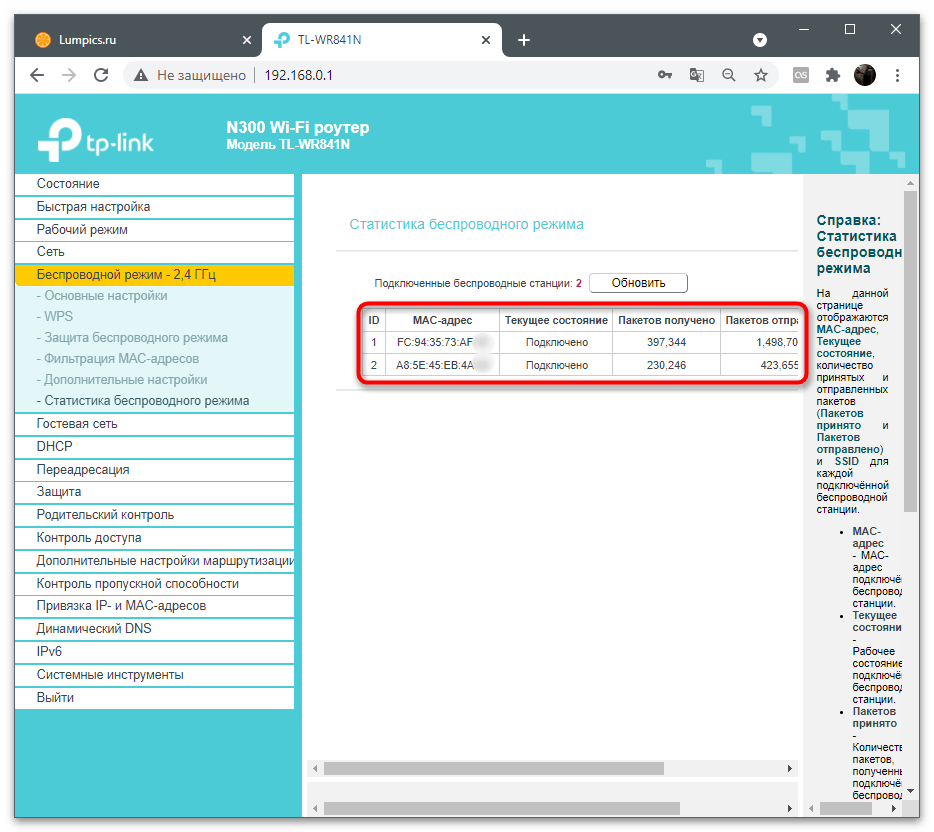Open the Состояние menu item
The height and width of the screenshot is (832, 934).
[154, 183]
